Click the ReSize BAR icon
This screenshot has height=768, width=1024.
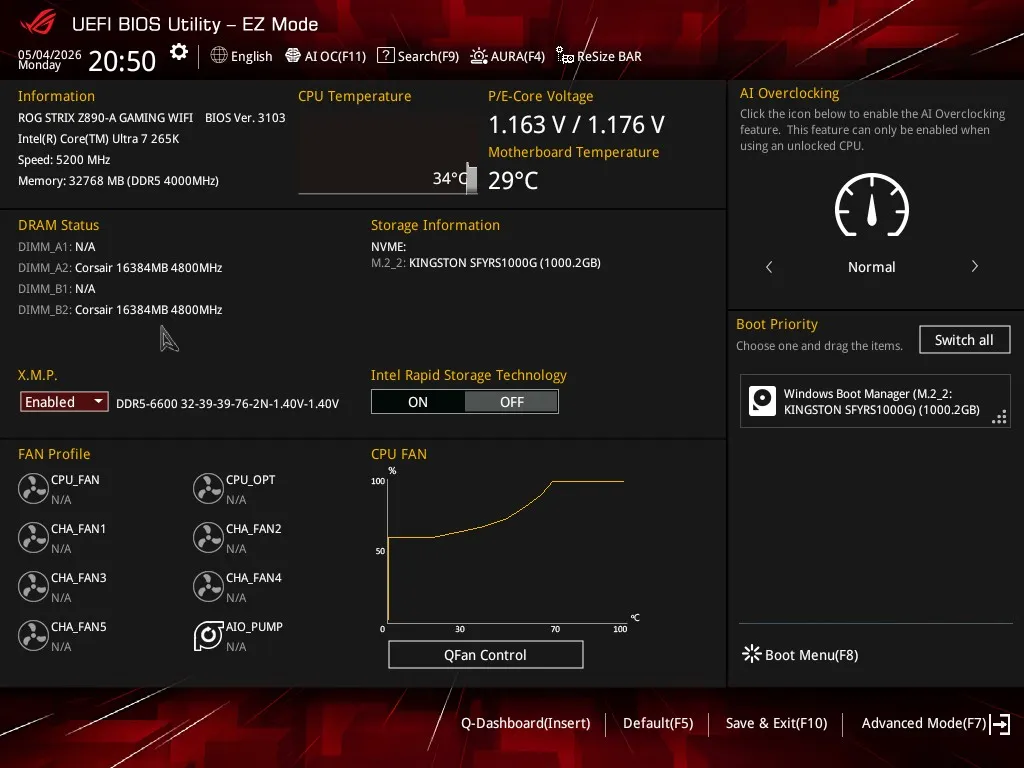coord(565,56)
